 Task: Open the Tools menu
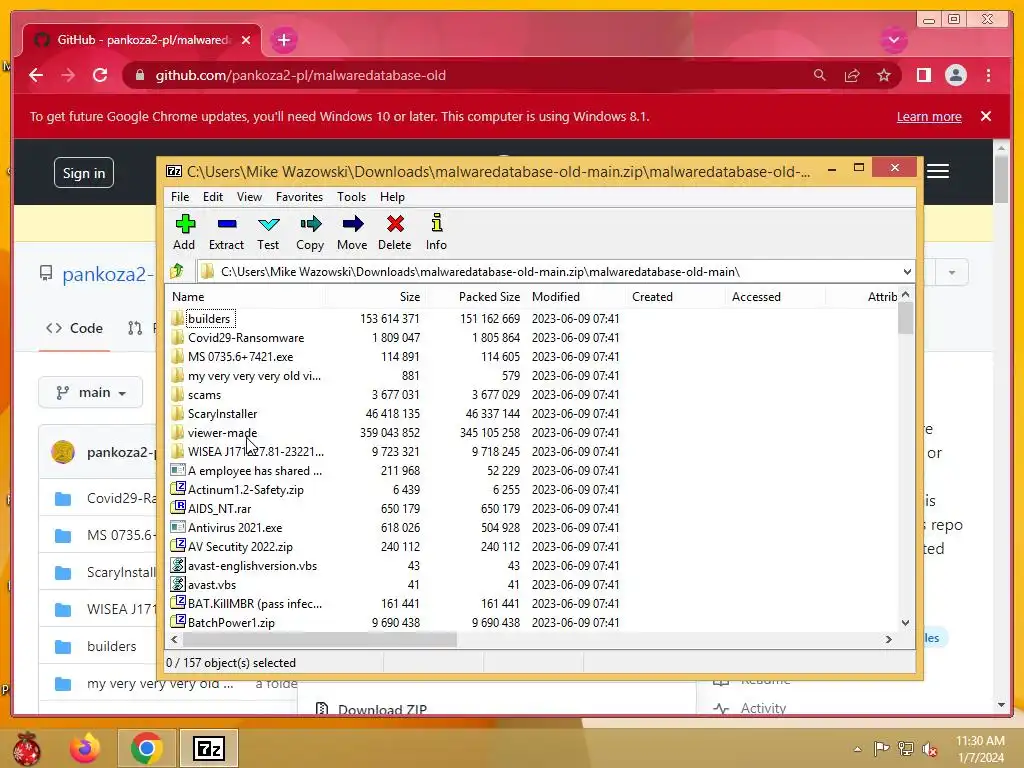click(351, 197)
